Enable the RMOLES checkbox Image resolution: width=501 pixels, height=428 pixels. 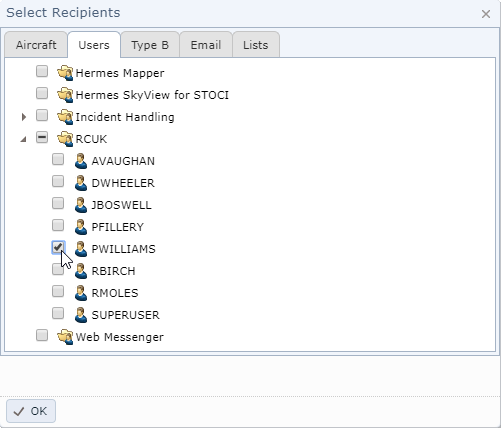tap(58, 291)
